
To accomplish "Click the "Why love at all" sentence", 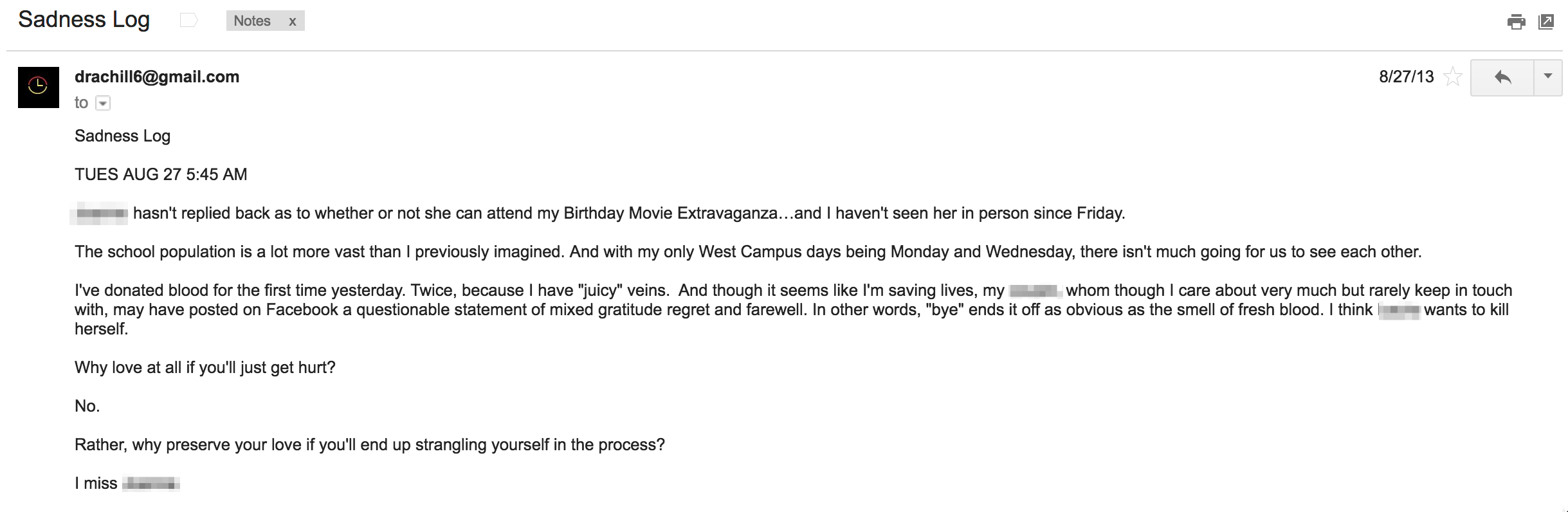I will click(x=205, y=367).
